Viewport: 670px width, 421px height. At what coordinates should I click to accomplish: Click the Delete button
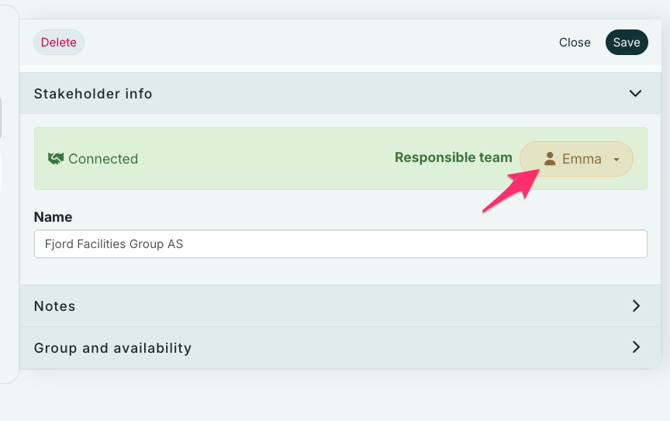point(58,42)
